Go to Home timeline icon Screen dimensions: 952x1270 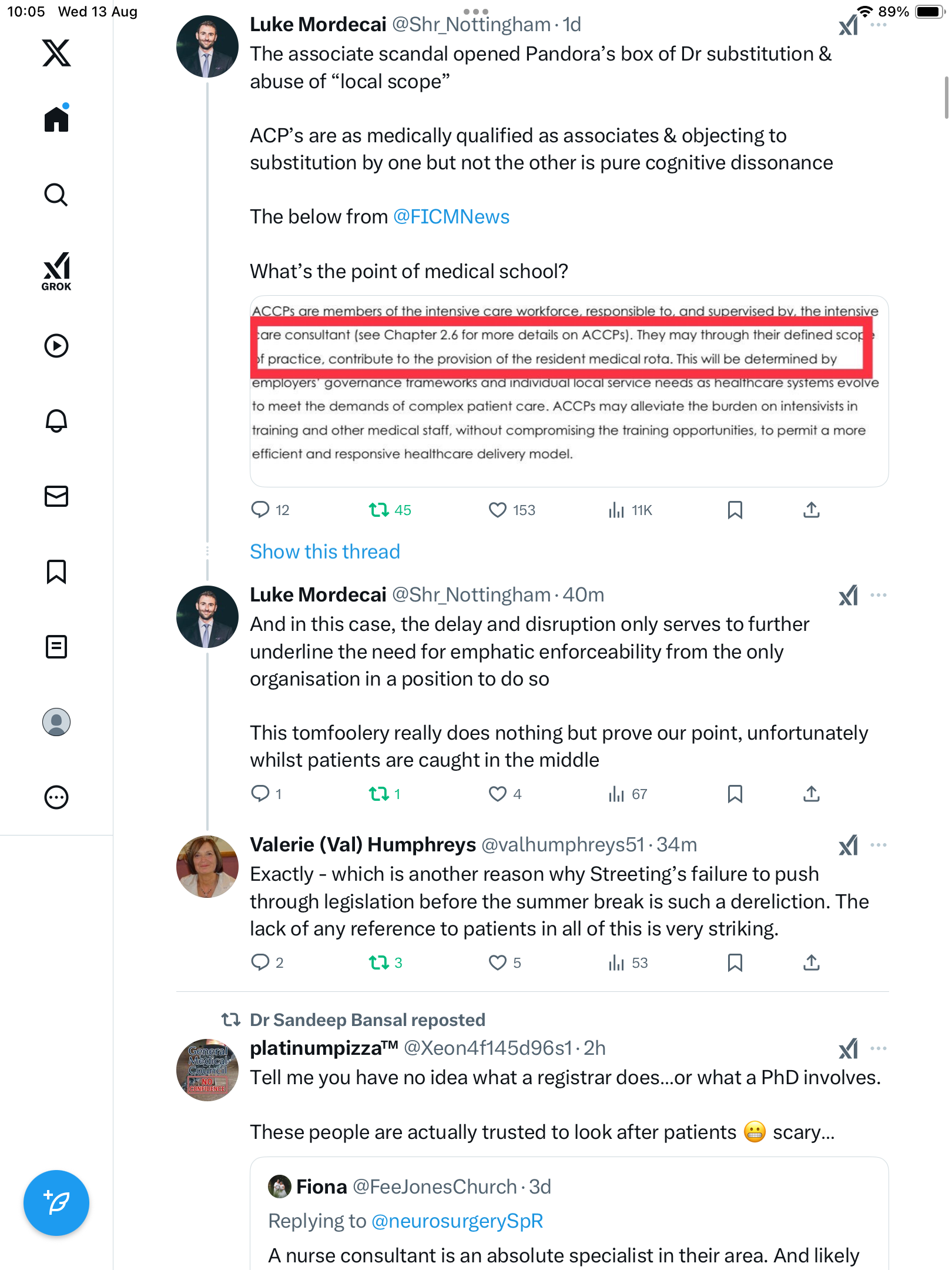coord(56,119)
